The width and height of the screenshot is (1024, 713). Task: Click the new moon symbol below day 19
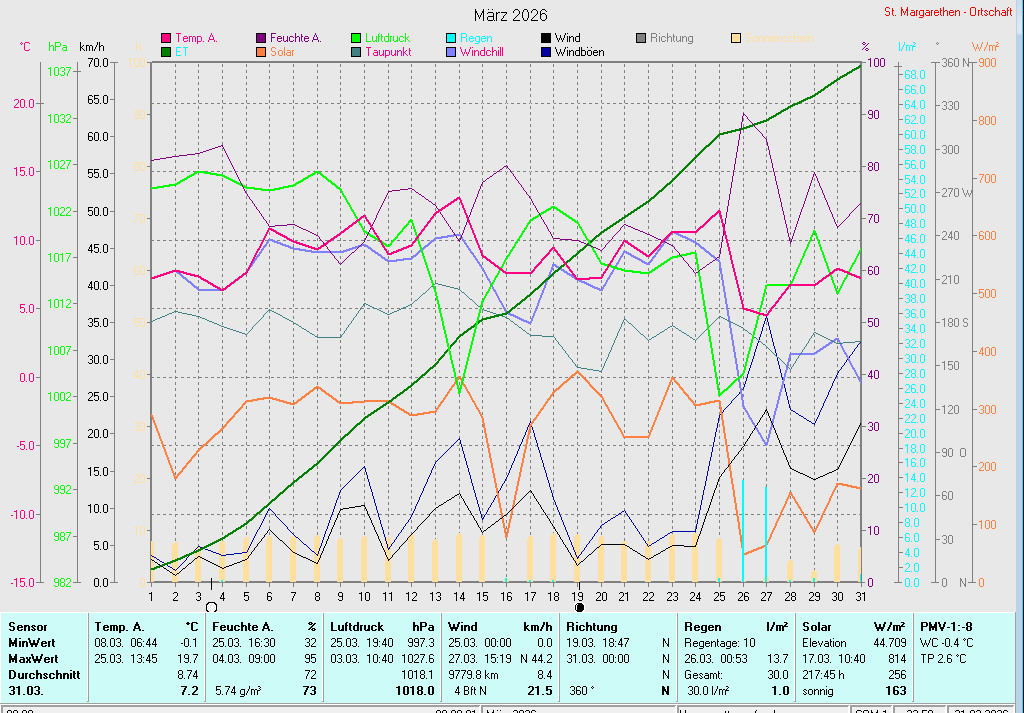point(579,606)
